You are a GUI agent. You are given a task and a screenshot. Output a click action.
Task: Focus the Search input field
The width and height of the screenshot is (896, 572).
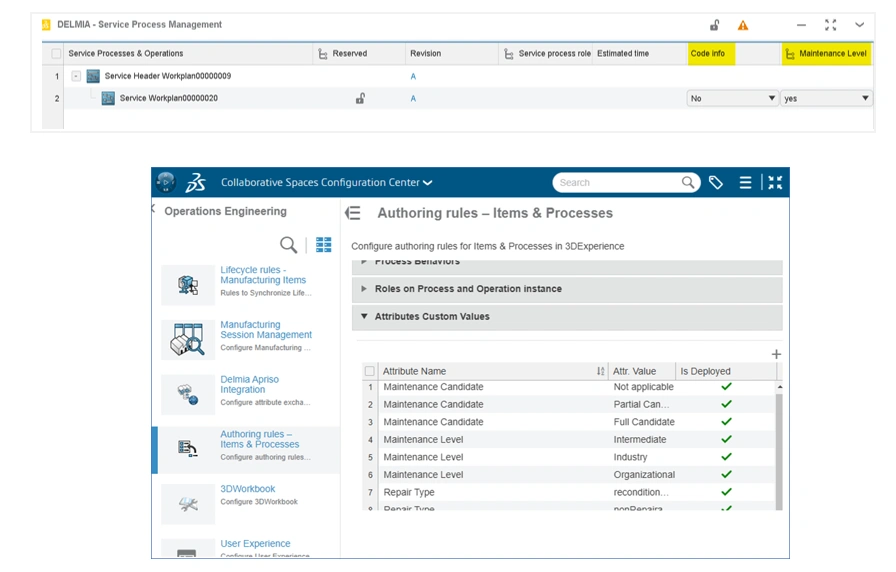tap(617, 183)
